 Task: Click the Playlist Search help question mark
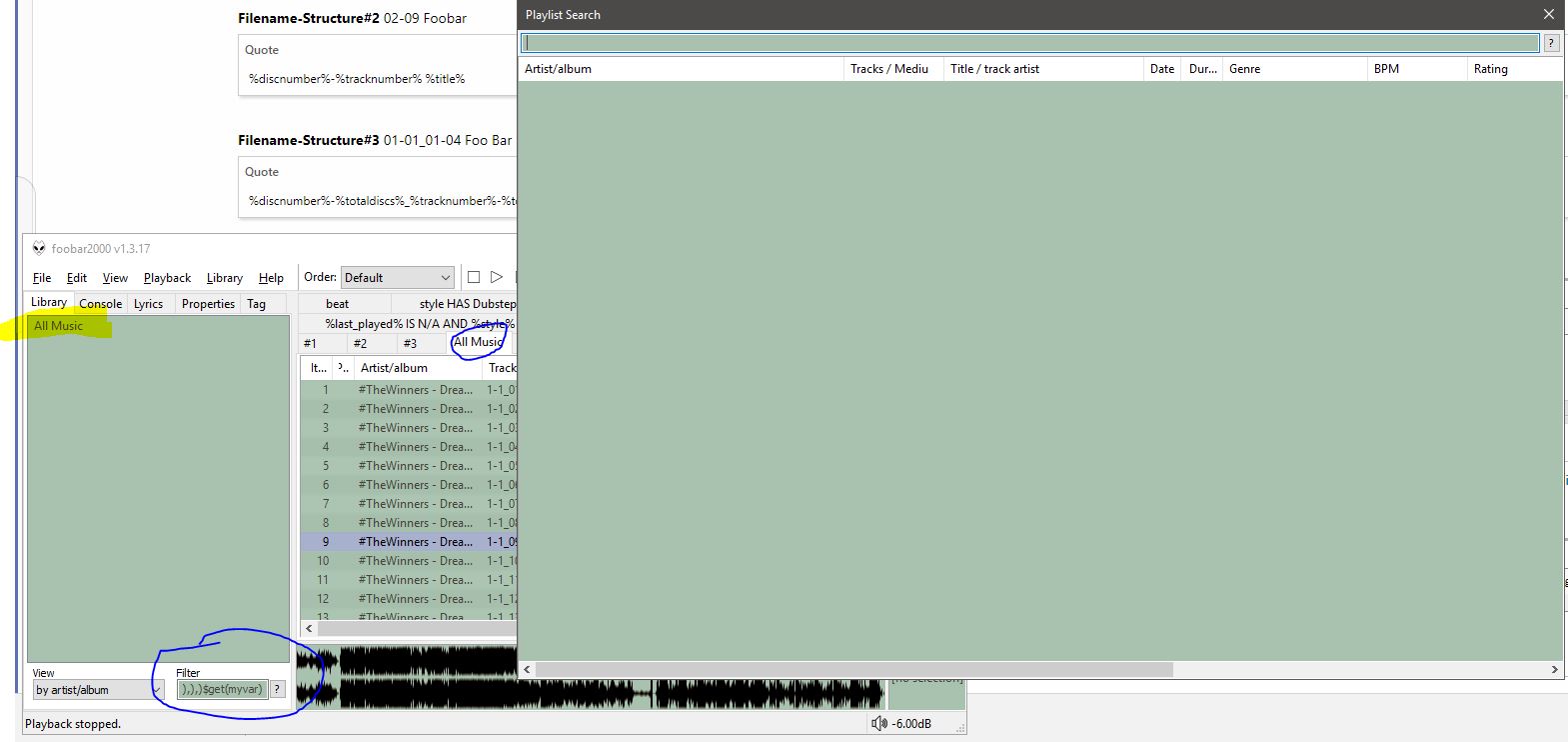click(x=1551, y=43)
